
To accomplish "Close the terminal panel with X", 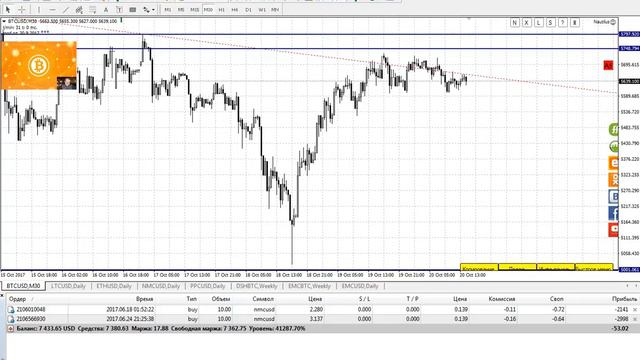I will [x=2, y=295].
